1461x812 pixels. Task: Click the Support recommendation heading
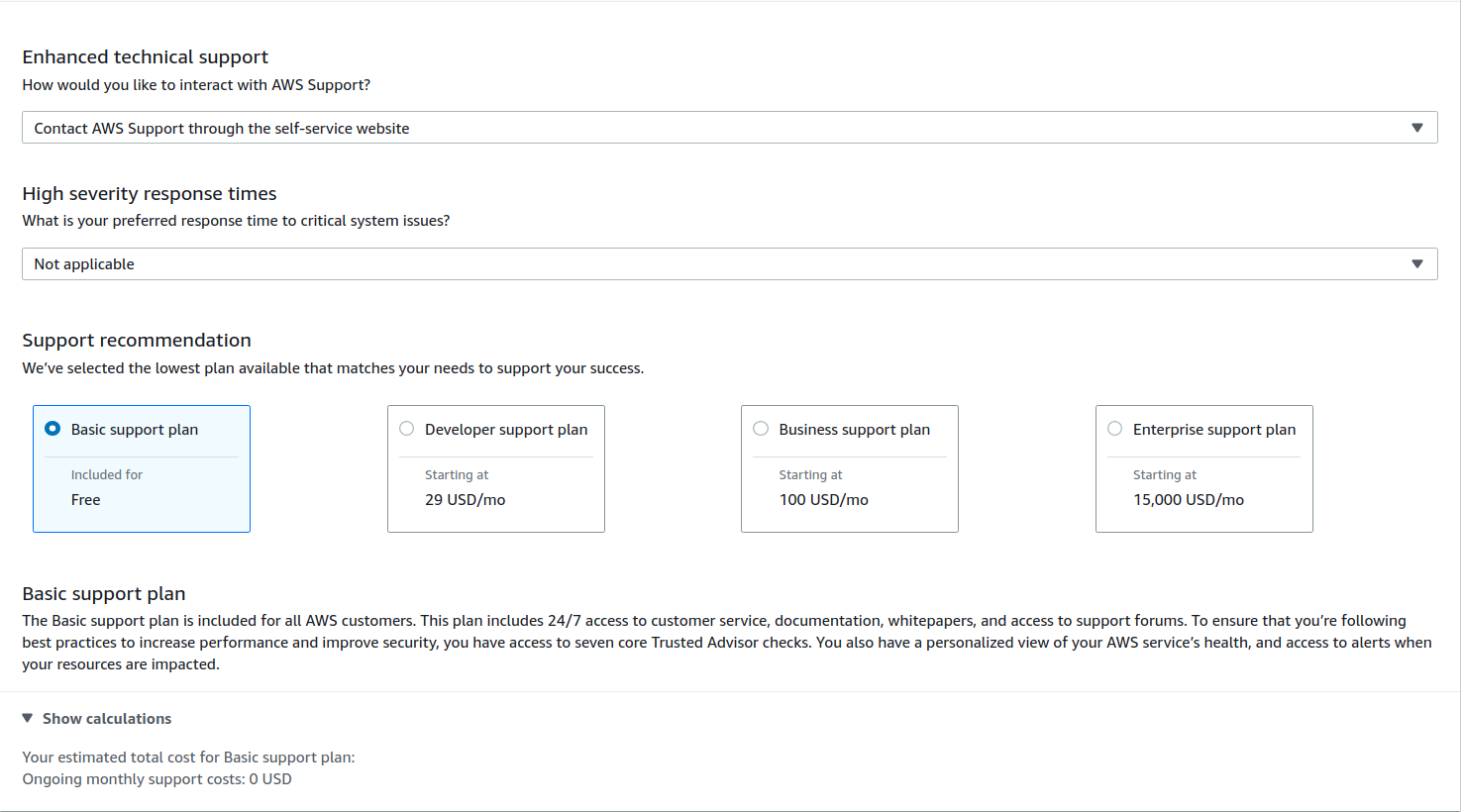click(x=137, y=340)
